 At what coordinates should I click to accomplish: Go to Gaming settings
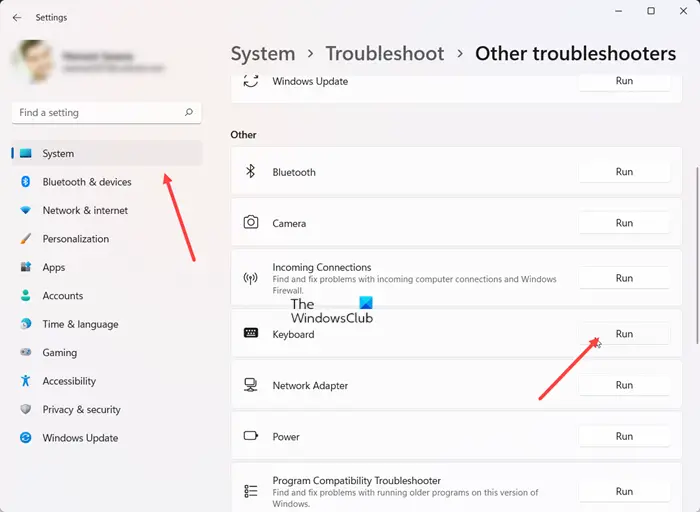coord(107,353)
